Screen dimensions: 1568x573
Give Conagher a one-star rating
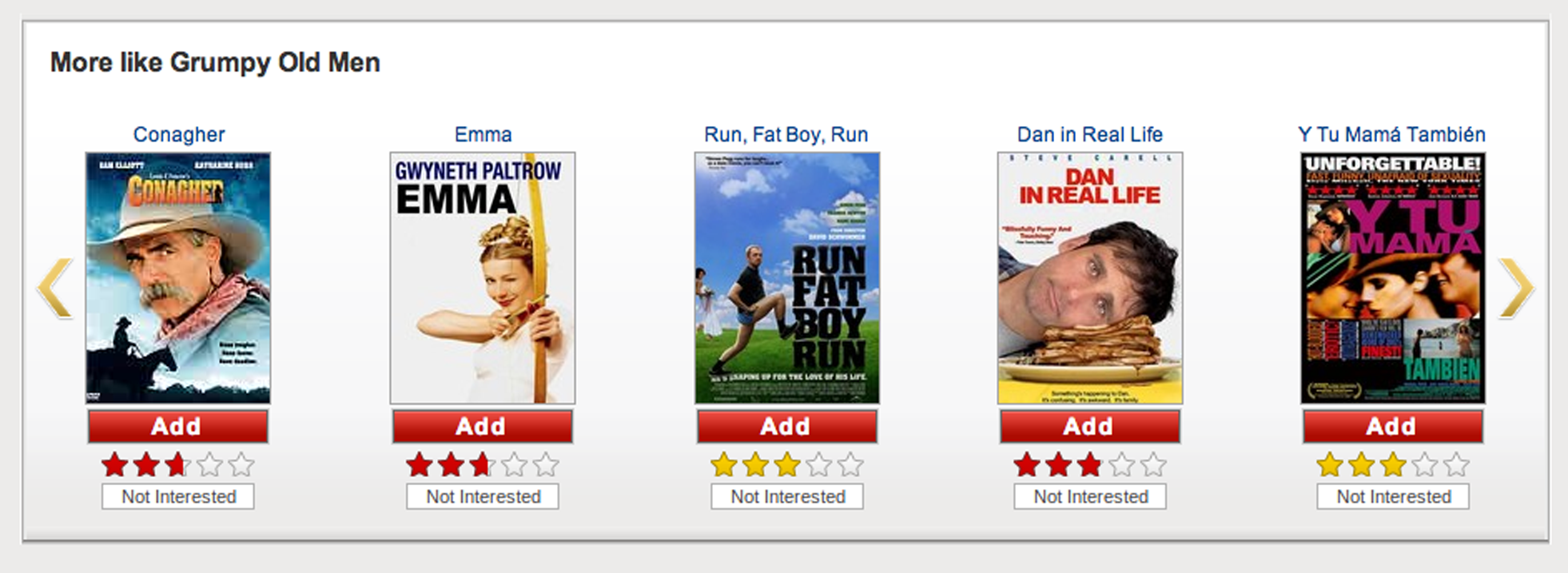pyautogui.click(x=115, y=464)
